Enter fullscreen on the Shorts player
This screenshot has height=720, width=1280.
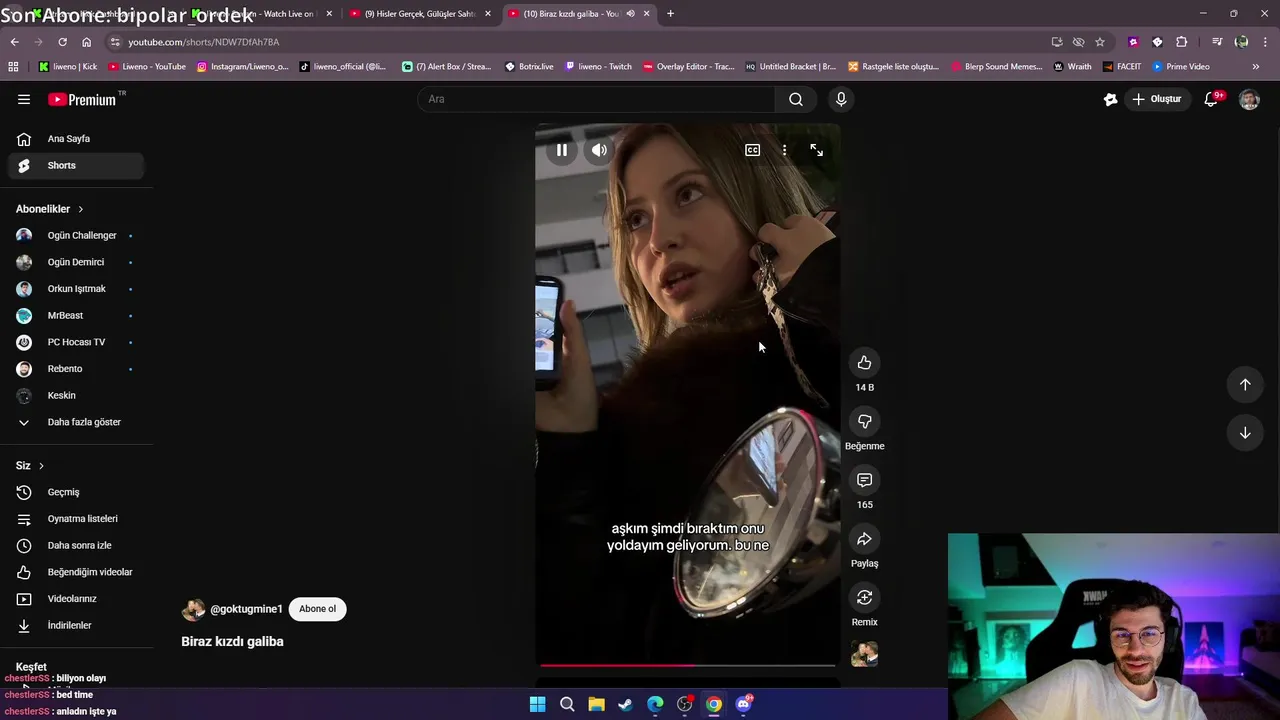(817, 150)
